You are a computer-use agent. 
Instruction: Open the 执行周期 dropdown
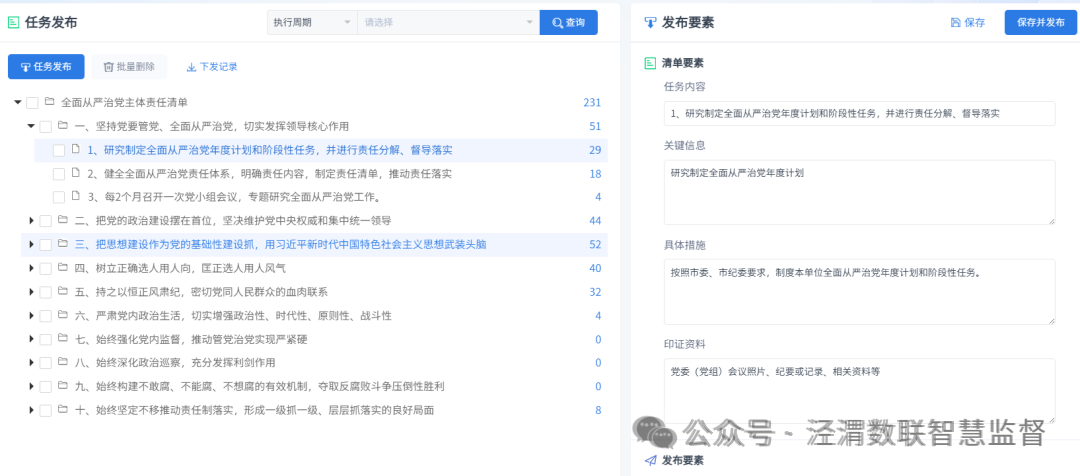pos(312,22)
